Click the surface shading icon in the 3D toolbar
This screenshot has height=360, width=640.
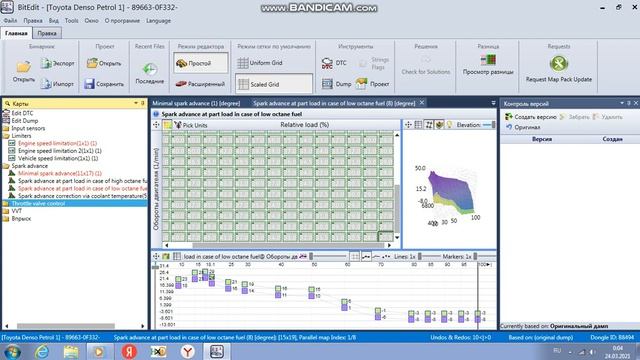click(x=439, y=125)
